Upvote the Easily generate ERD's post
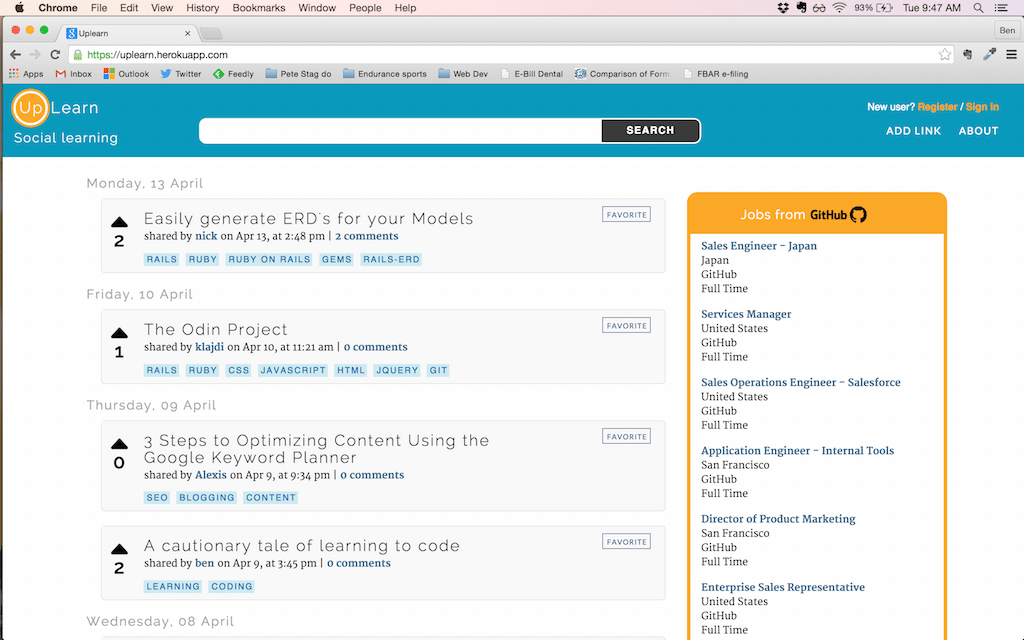This screenshot has height=640, width=1024. click(119, 222)
